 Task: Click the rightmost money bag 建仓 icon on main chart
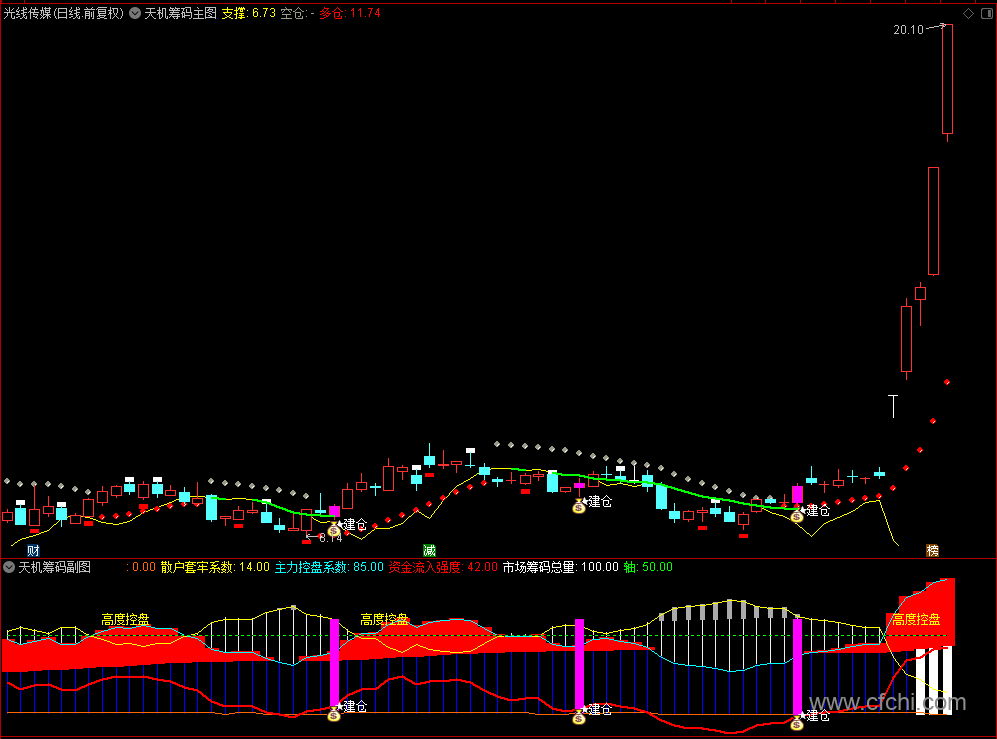(797, 515)
